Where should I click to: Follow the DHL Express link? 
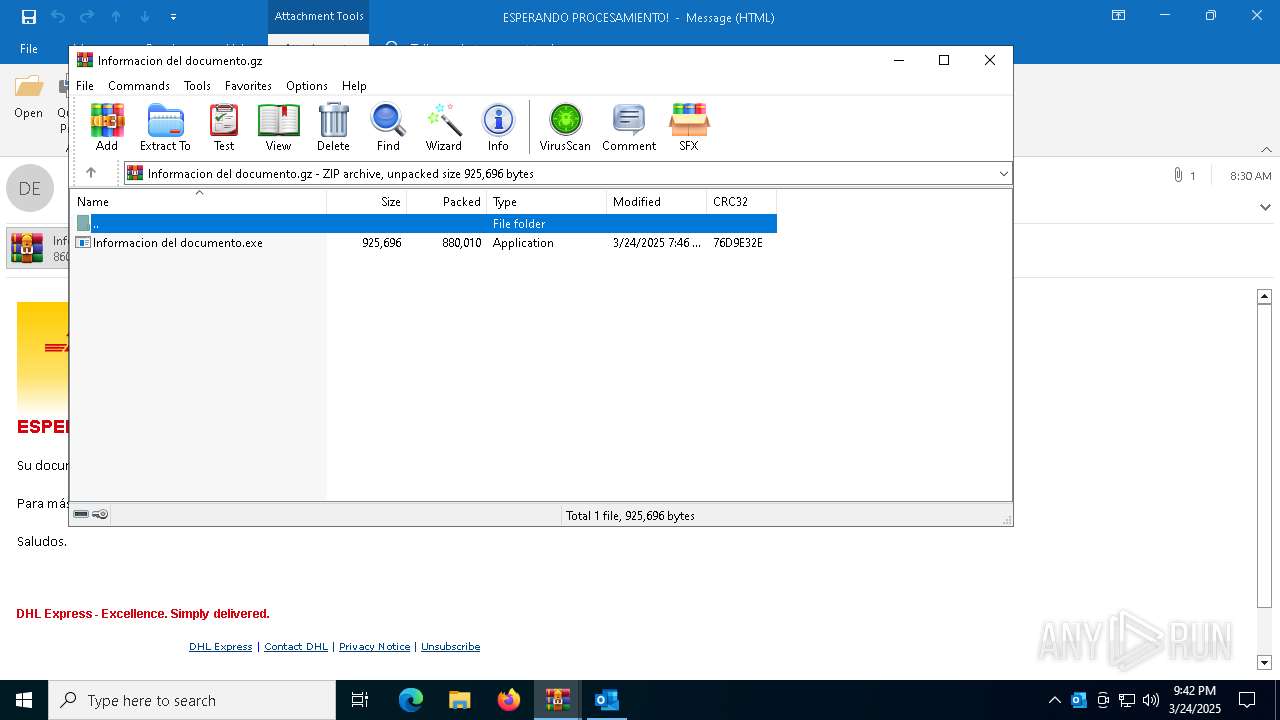(220, 646)
